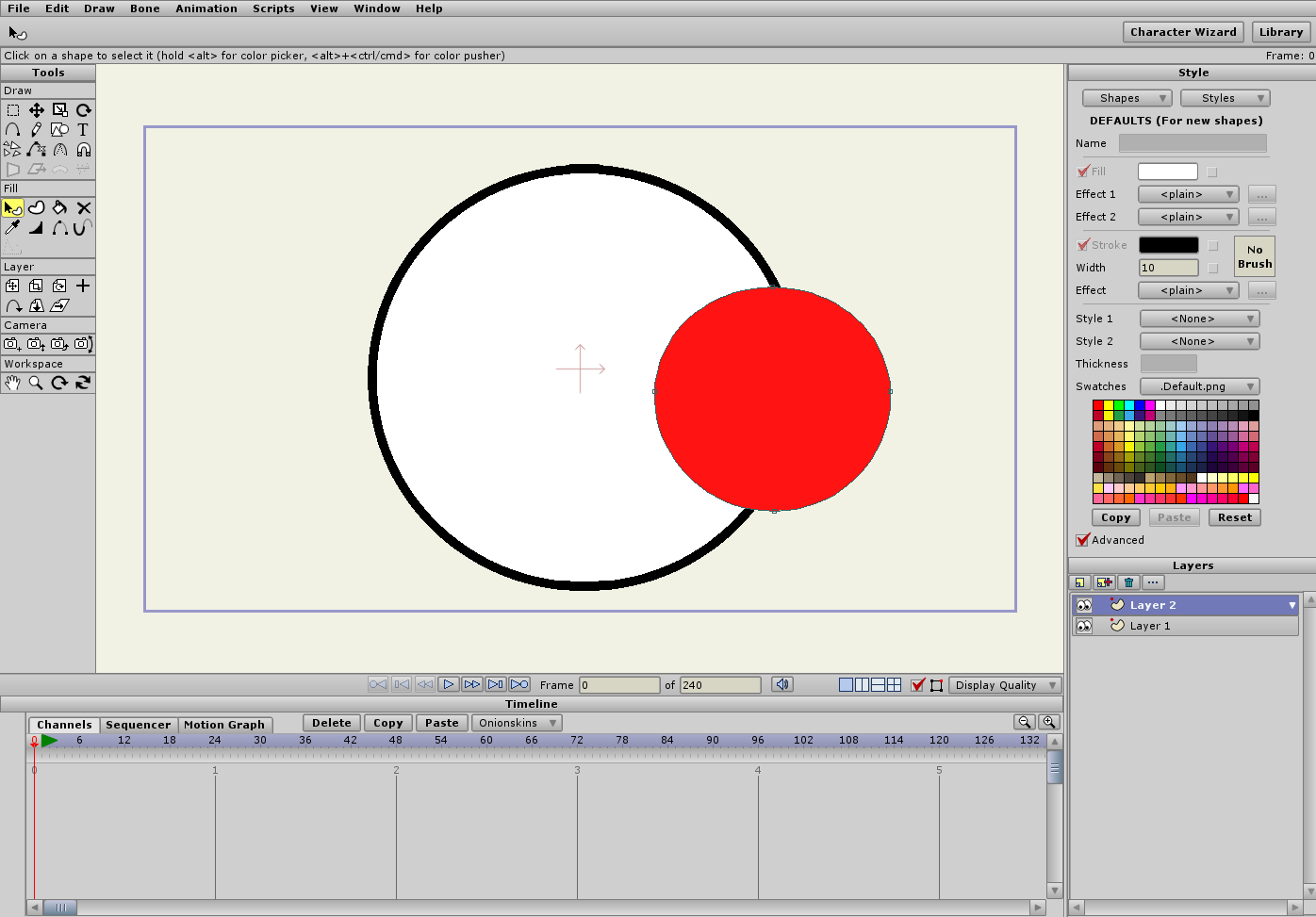Click the white Fill color swatch

tap(1168, 172)
